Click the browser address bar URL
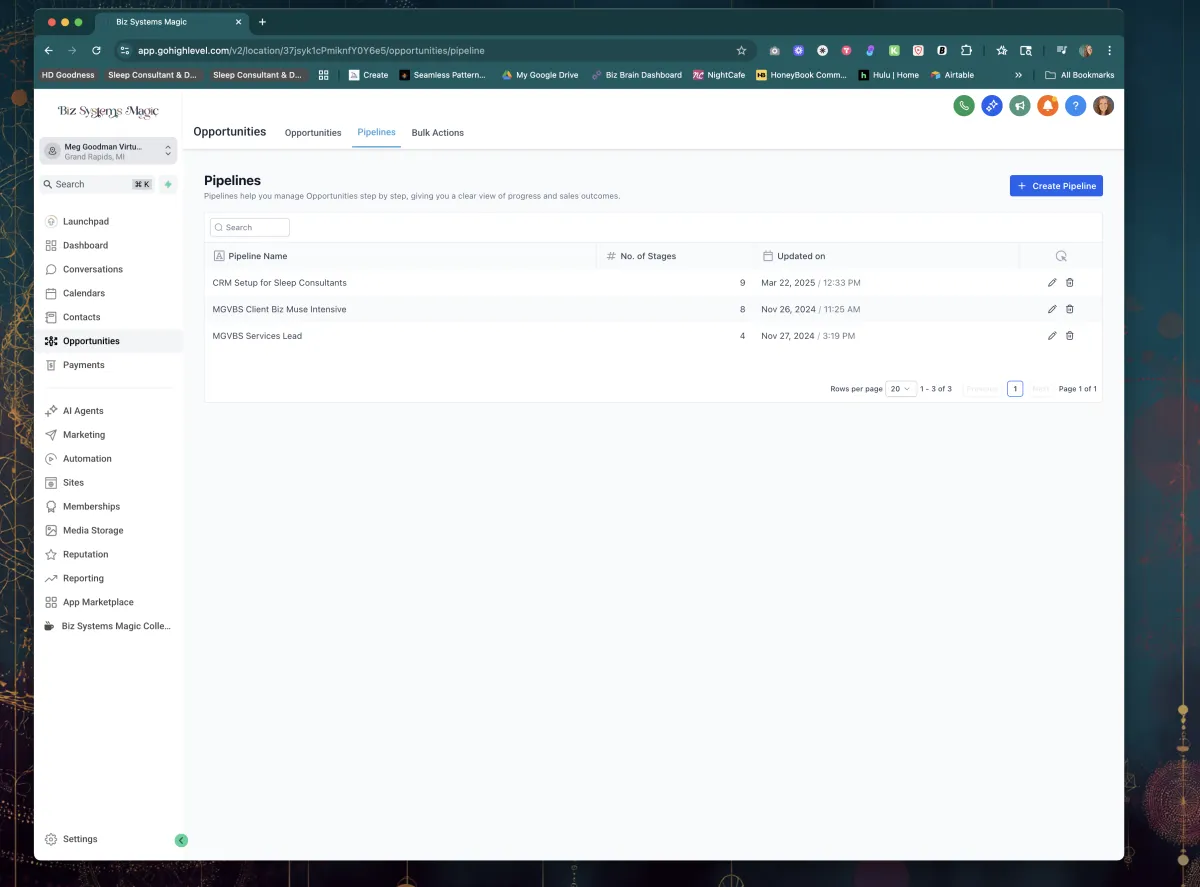Image resolution: width=1200 pixels, height=887 pixels. (x=311, y=50)
